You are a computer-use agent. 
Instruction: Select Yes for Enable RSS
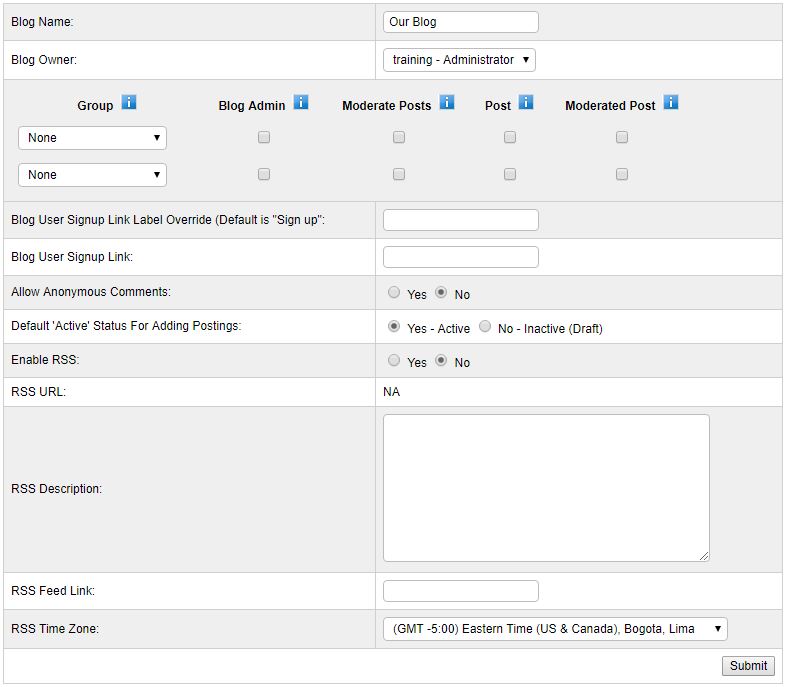[394, 360]
